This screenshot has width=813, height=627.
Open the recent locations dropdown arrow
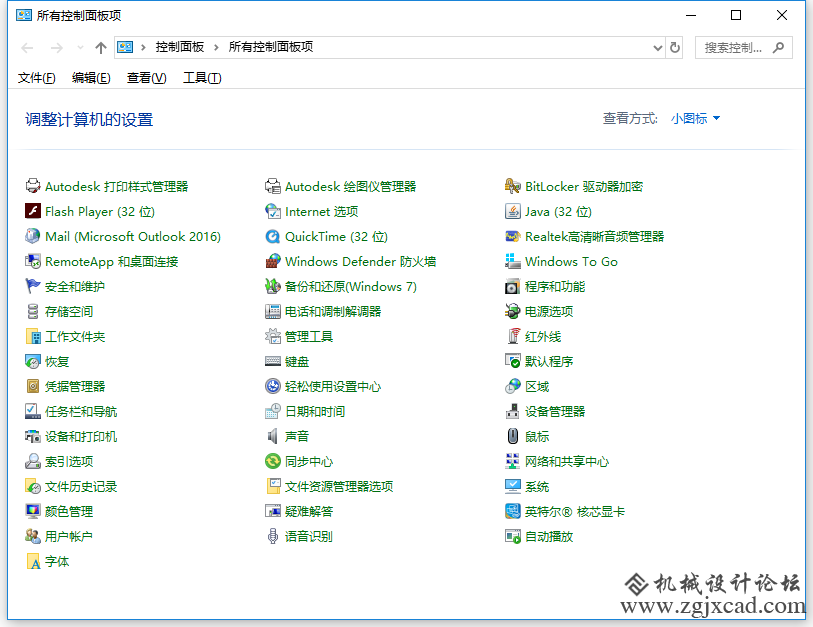[x=80, y=48]
